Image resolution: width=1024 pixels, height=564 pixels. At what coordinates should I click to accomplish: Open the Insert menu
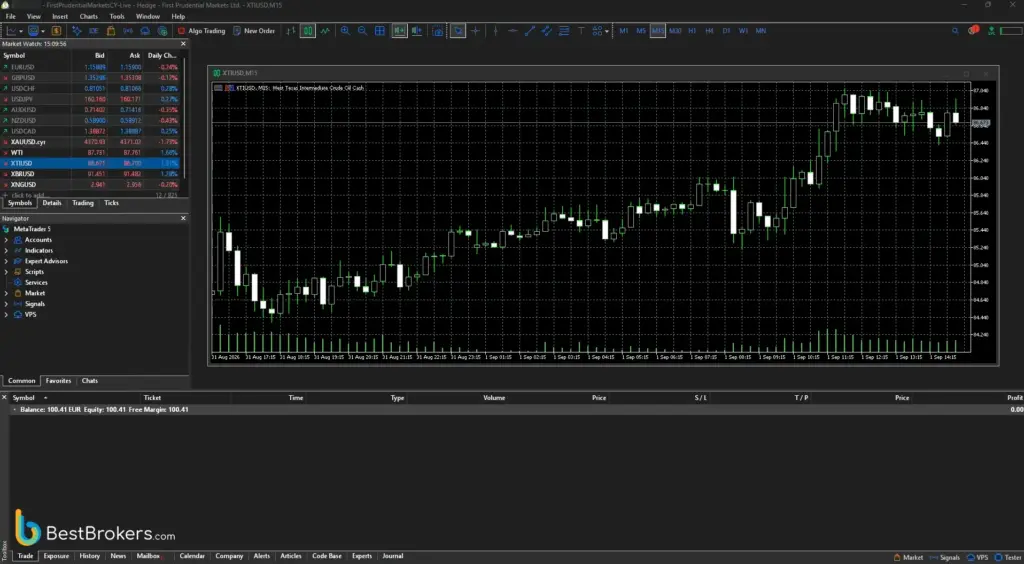click(x=60, y=16)
